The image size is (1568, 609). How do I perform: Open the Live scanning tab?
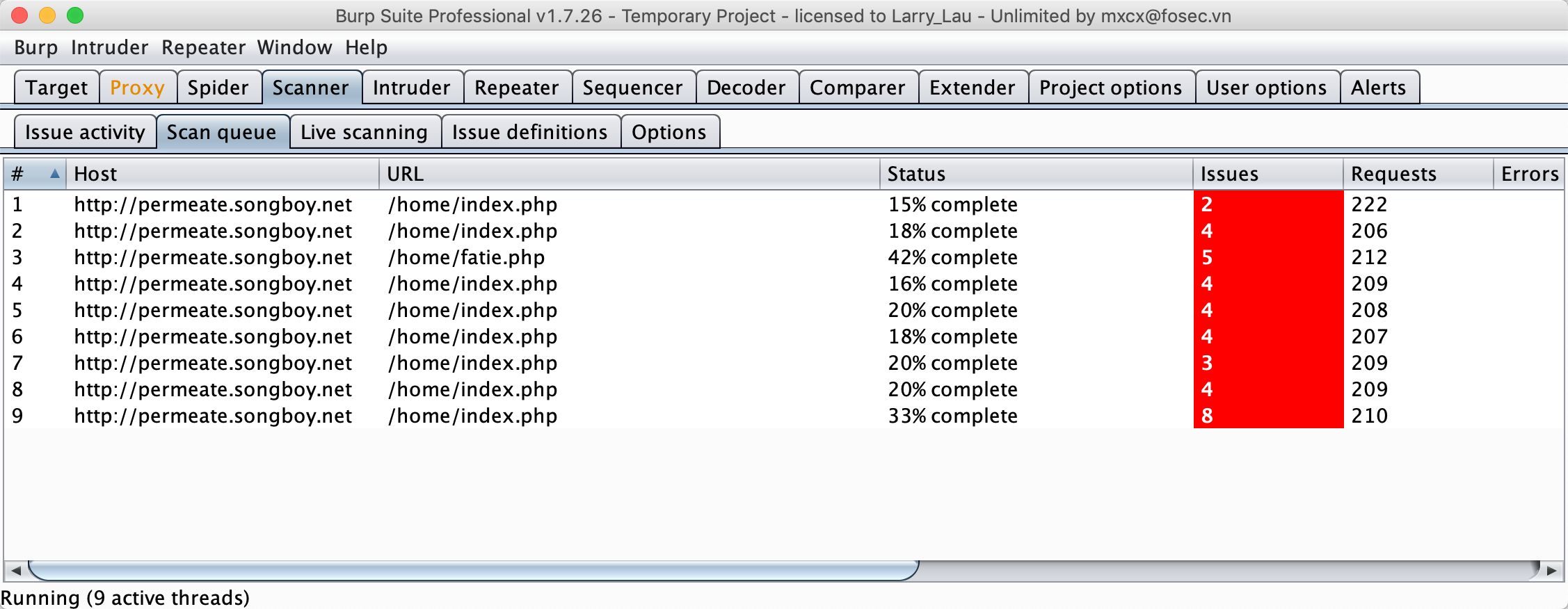click(x=364, y=132)
